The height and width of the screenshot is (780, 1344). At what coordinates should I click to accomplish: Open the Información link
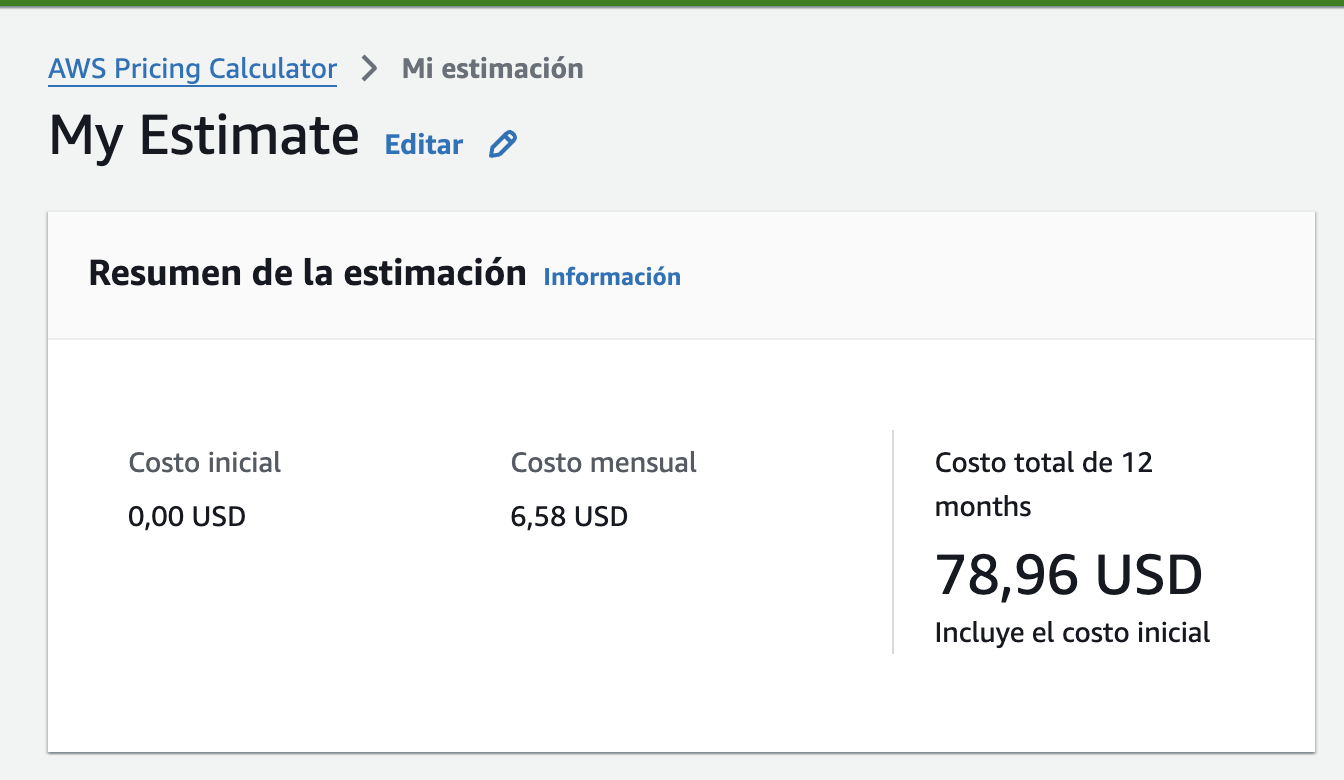[x=612, y=277]
